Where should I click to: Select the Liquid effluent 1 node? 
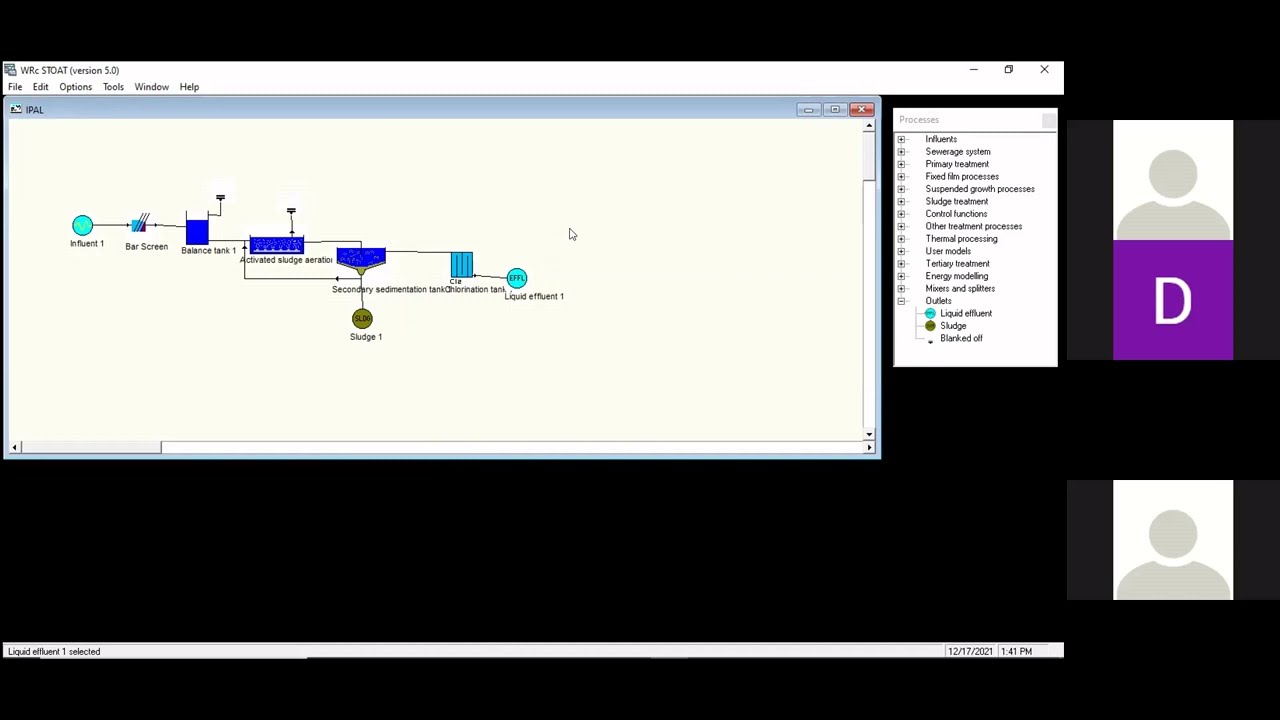click(x=516, y=279)
